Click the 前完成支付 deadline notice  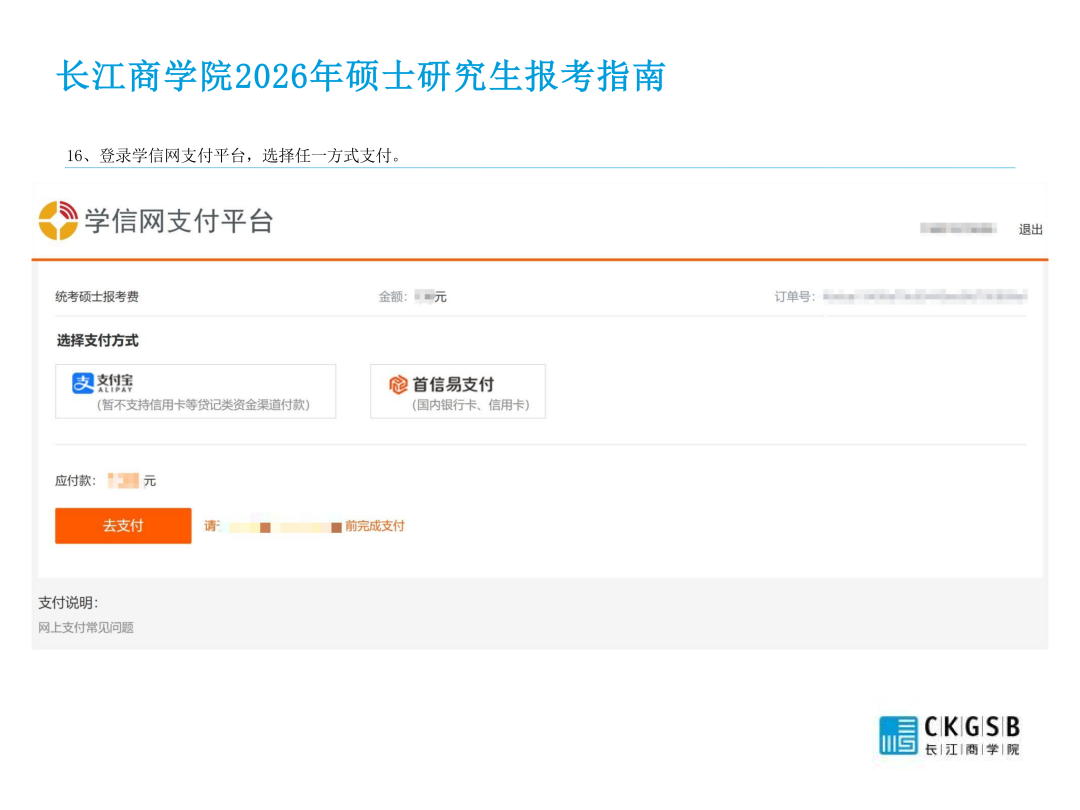click(374, 526)
